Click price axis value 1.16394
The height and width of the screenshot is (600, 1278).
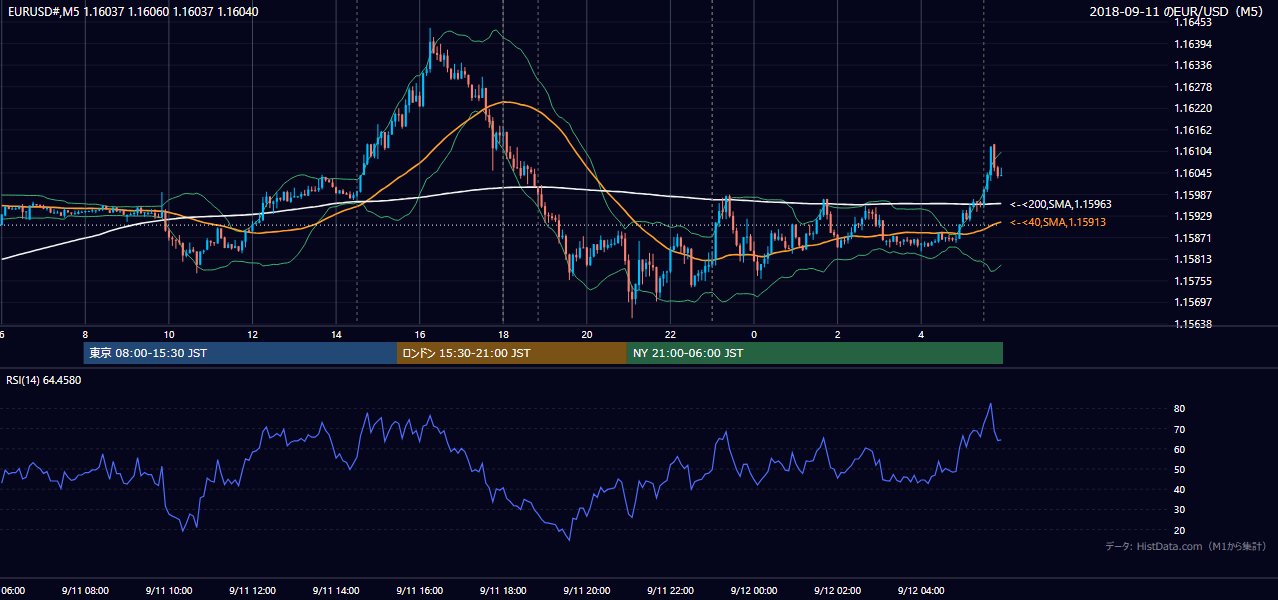(x=1192, y=44)
